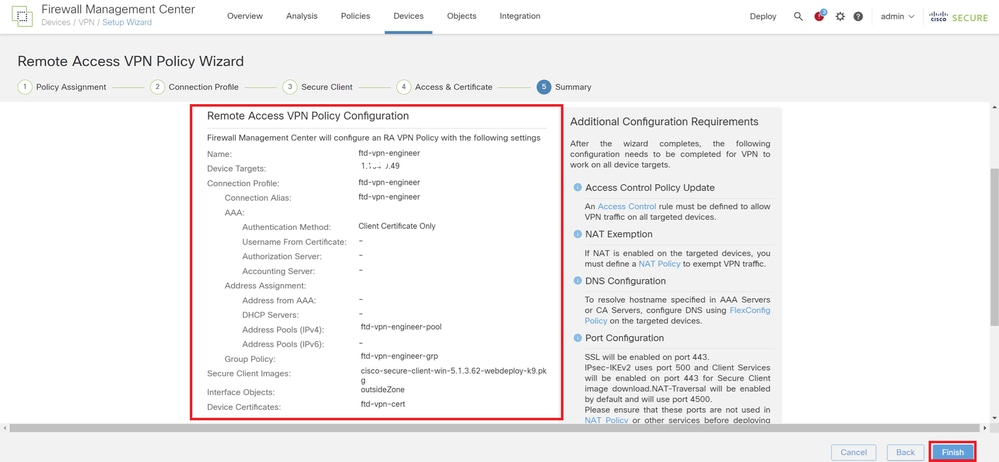Click the Authentication Method label

pyautogui.click(x=287, y=227)
